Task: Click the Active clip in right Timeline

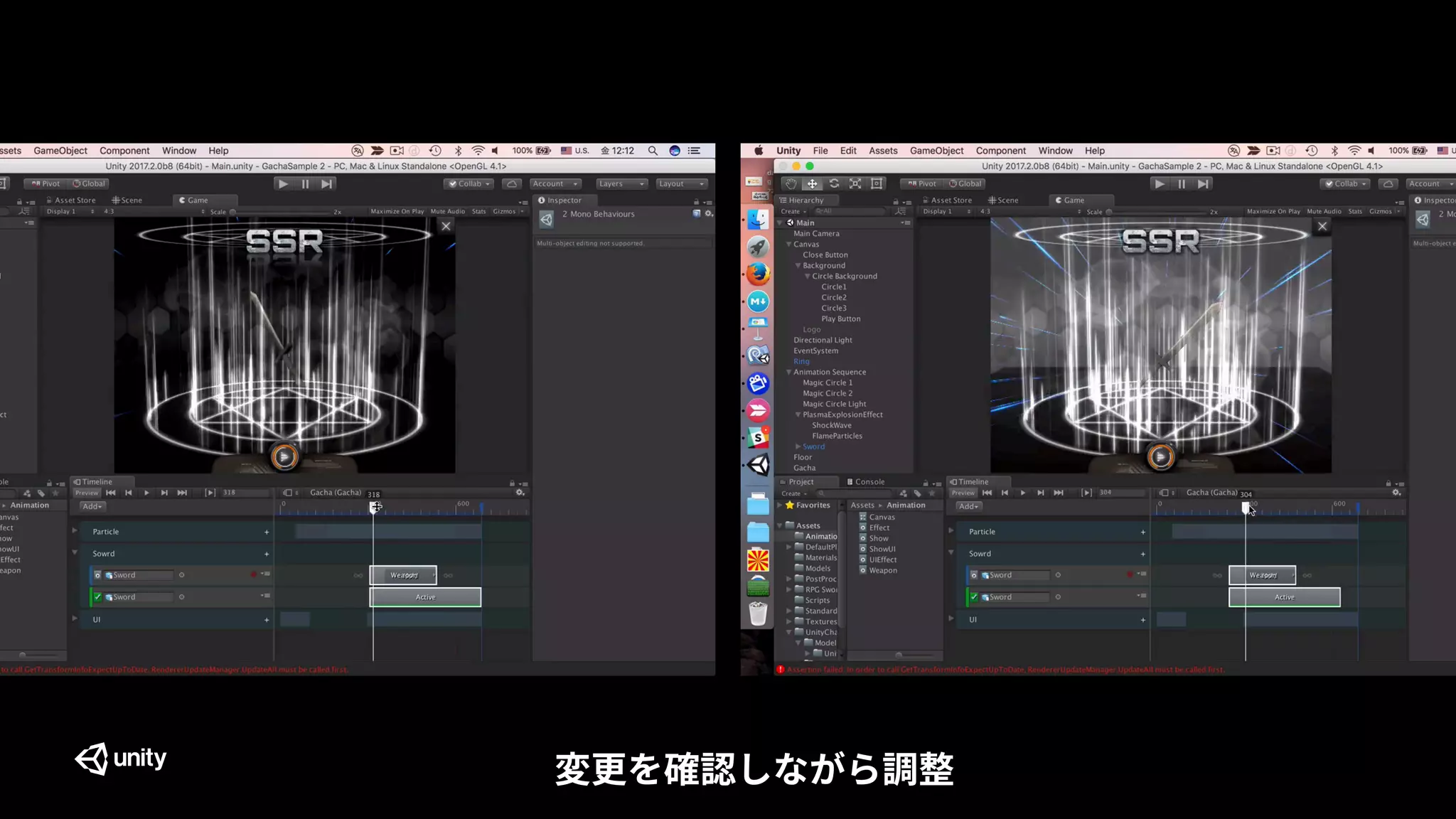Action: tap(1284, 597)
